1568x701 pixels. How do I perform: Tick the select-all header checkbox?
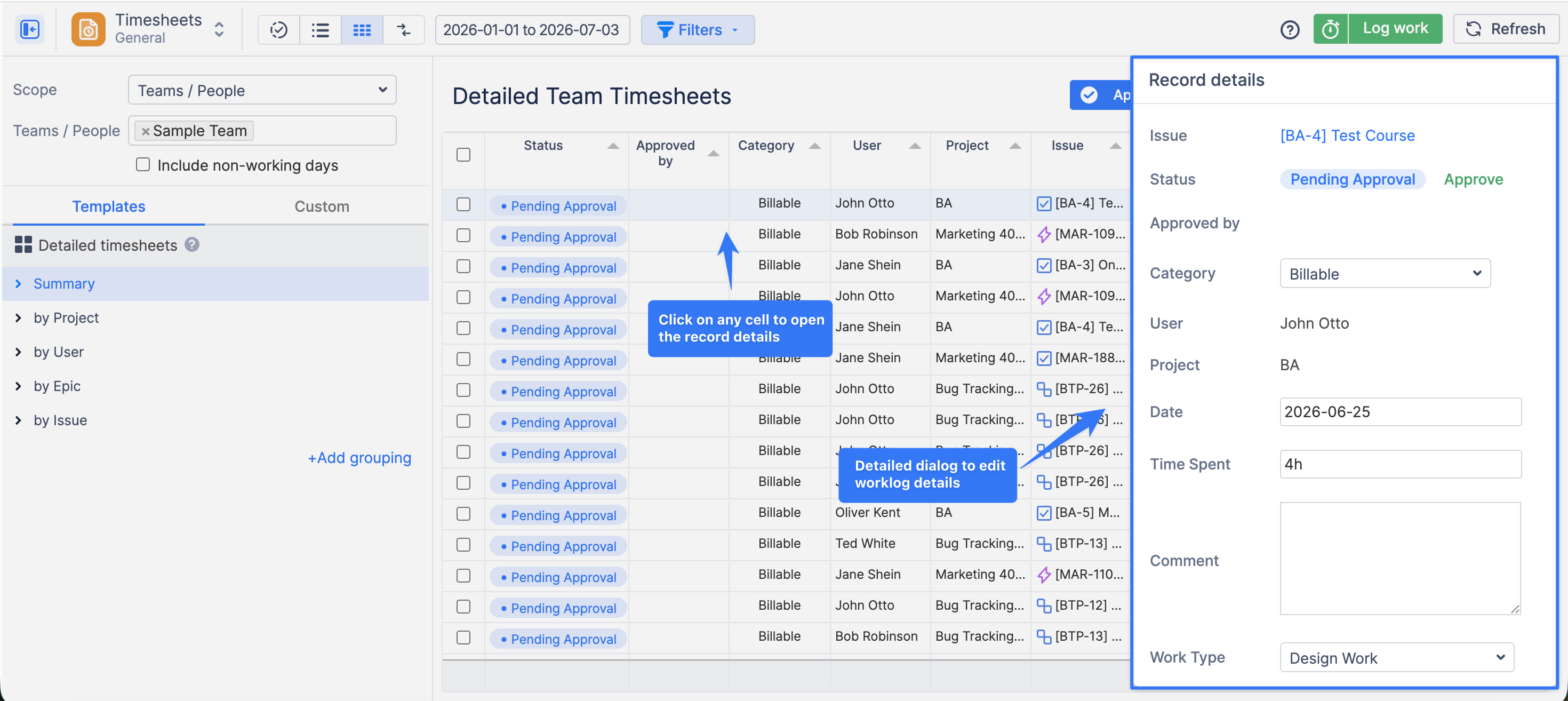pos(463,155)
